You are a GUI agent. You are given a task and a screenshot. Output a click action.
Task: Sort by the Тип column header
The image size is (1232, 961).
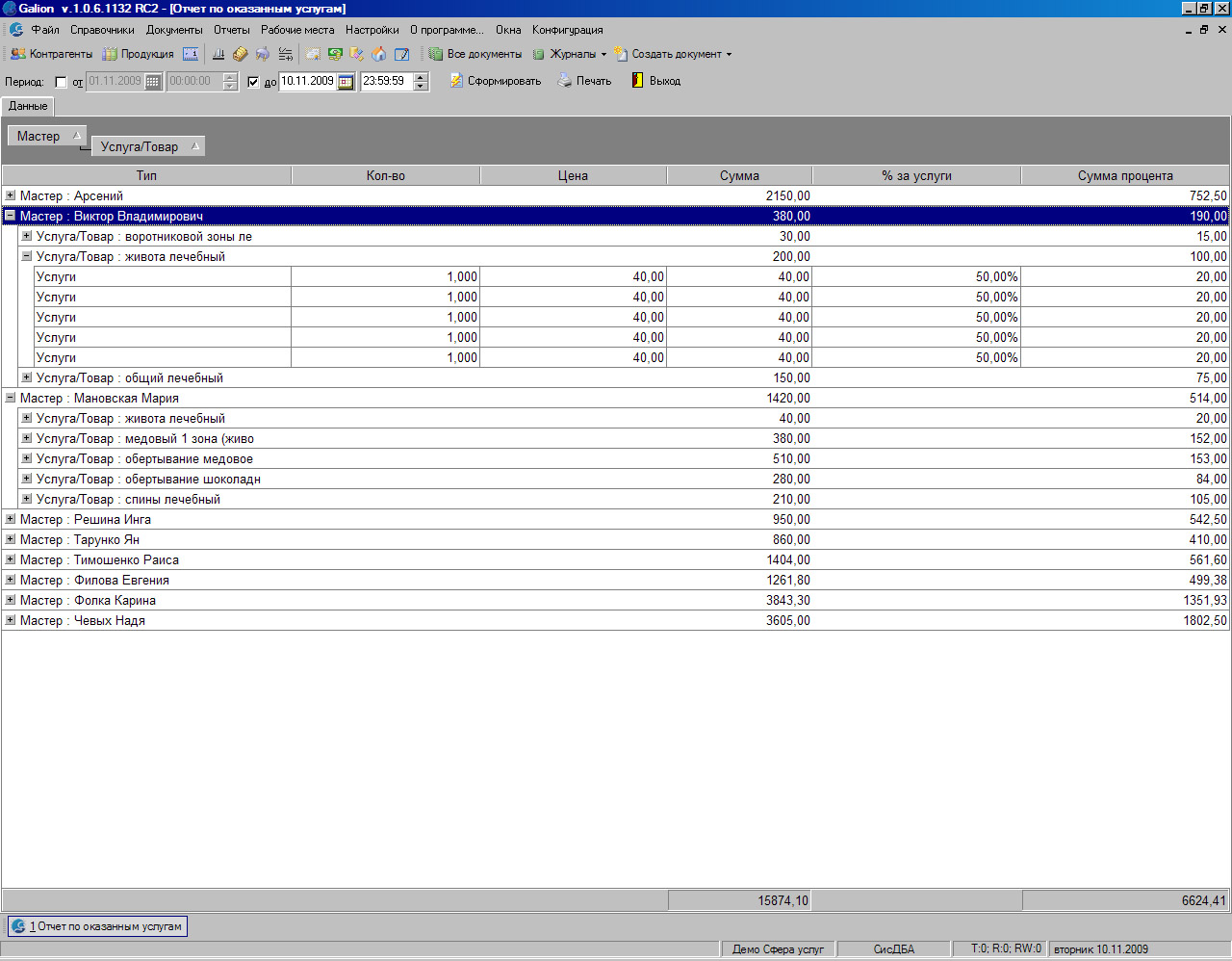click(146, 175)
